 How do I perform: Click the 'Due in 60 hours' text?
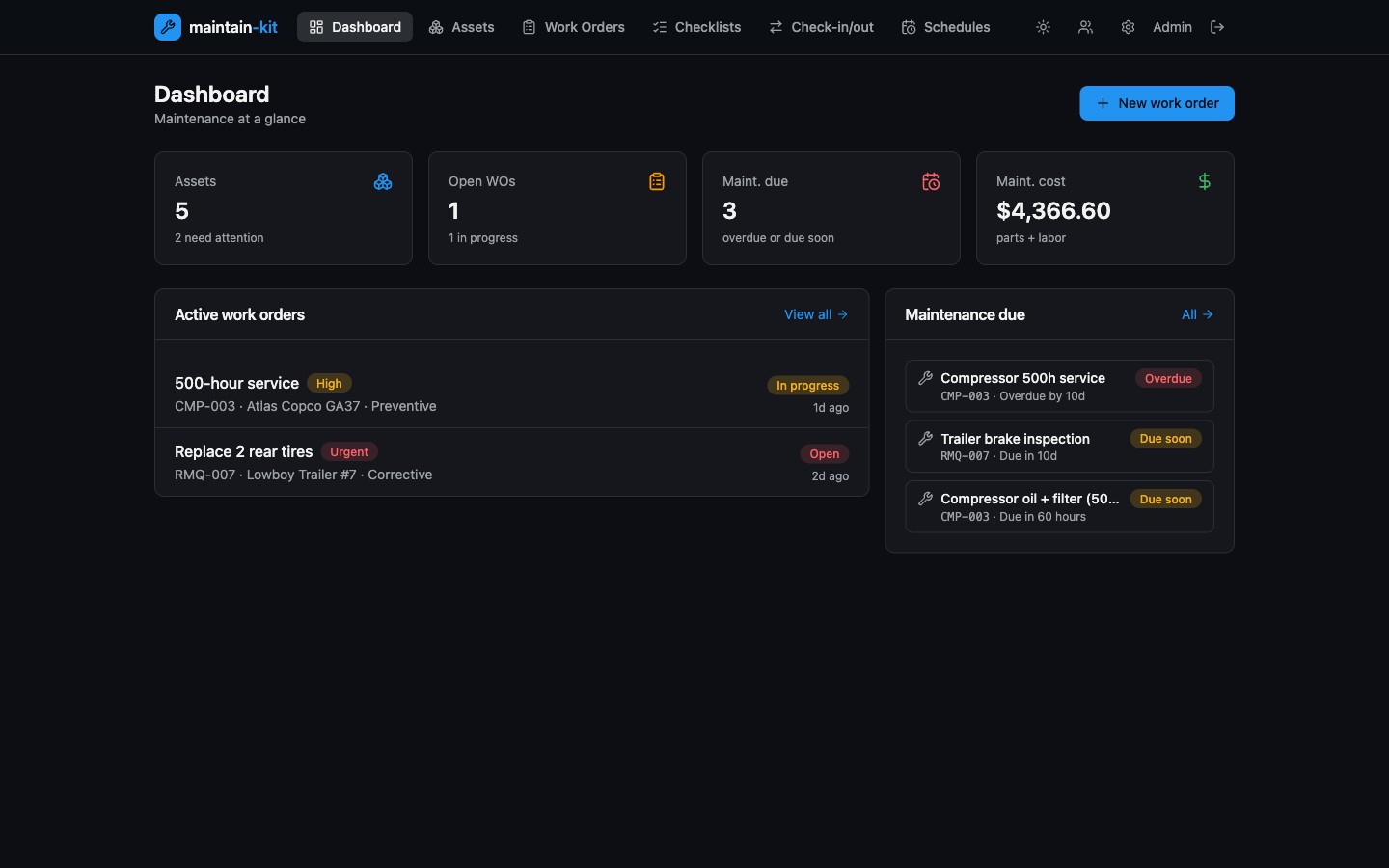point(1043,517)
